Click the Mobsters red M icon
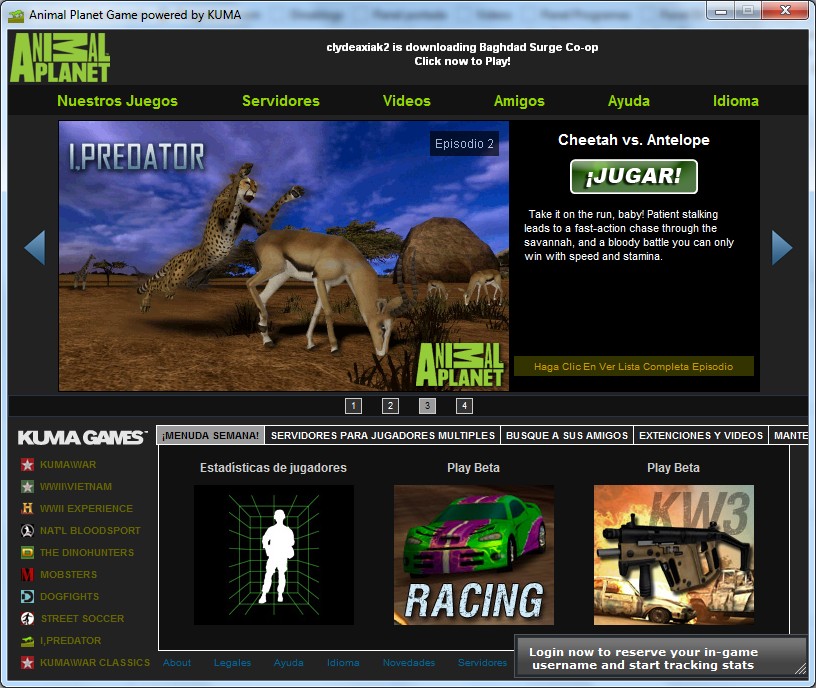This screenshot has width=816, height=688. [x=27, y=575]
